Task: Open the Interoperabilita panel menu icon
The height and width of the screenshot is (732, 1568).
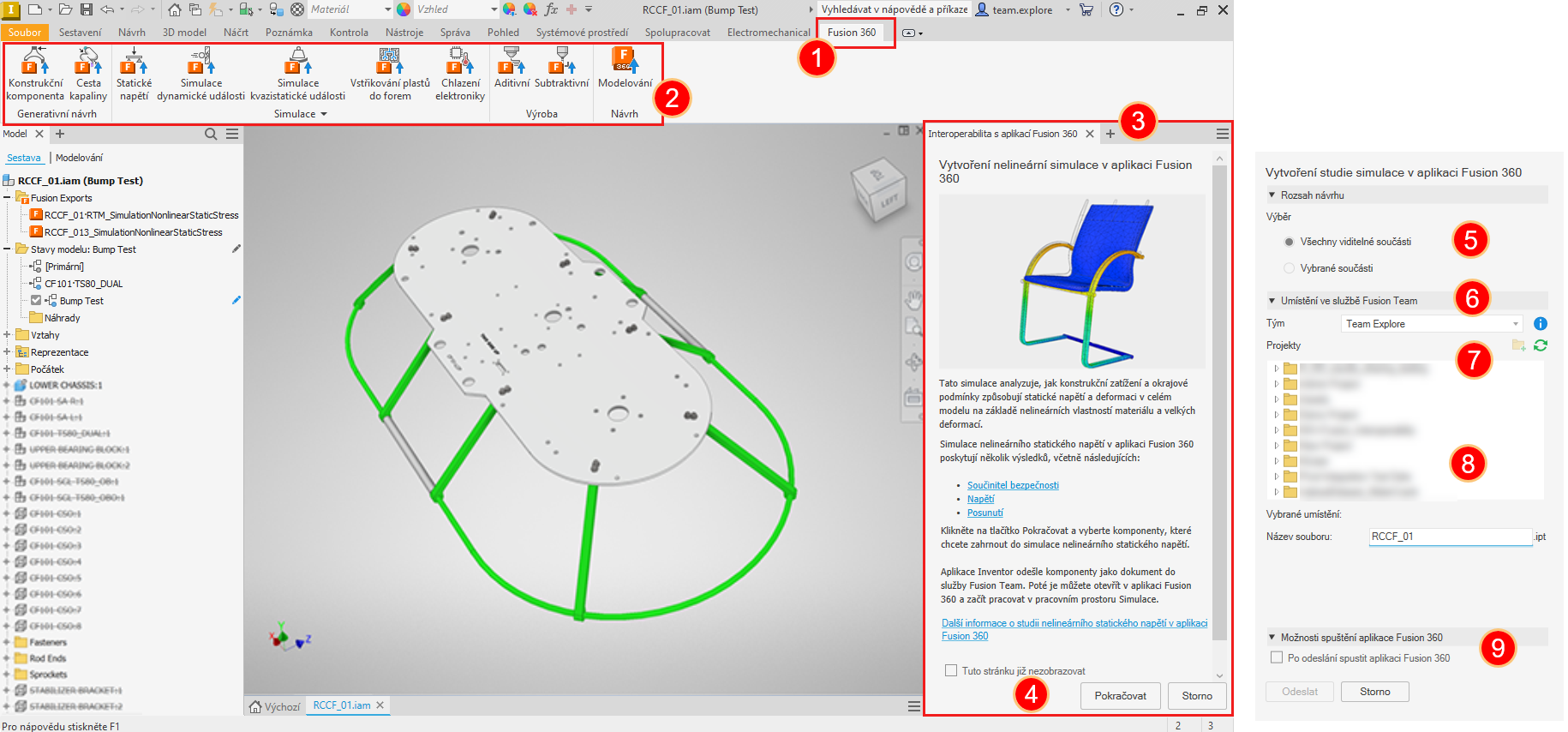Action: [x=1222, y=134]
